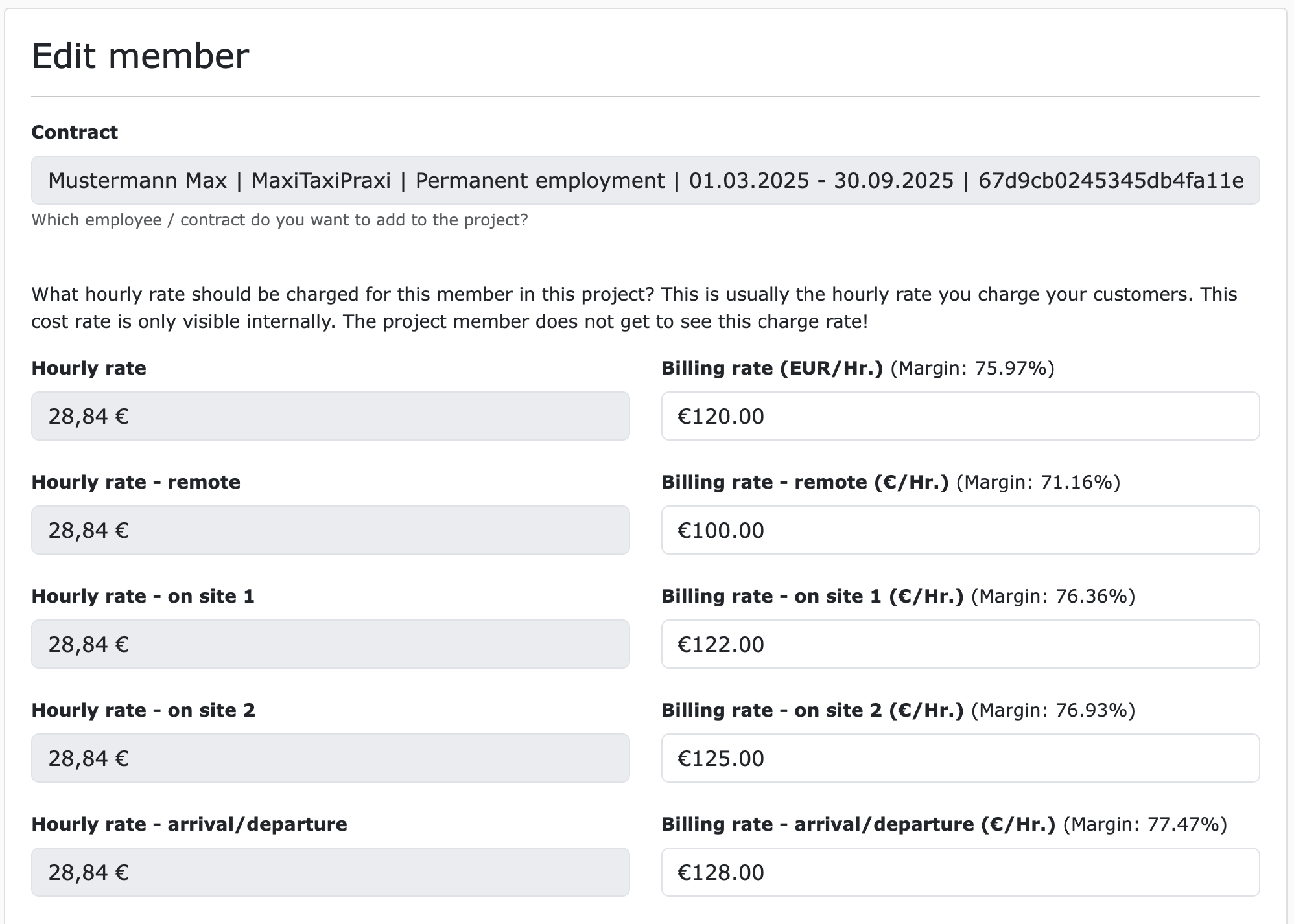Image resolution: width=1294 pixels, height=924 pixels.
Task: Click the Billing rate (EUR/Hr.) input
Action: (x=959, y=416)
